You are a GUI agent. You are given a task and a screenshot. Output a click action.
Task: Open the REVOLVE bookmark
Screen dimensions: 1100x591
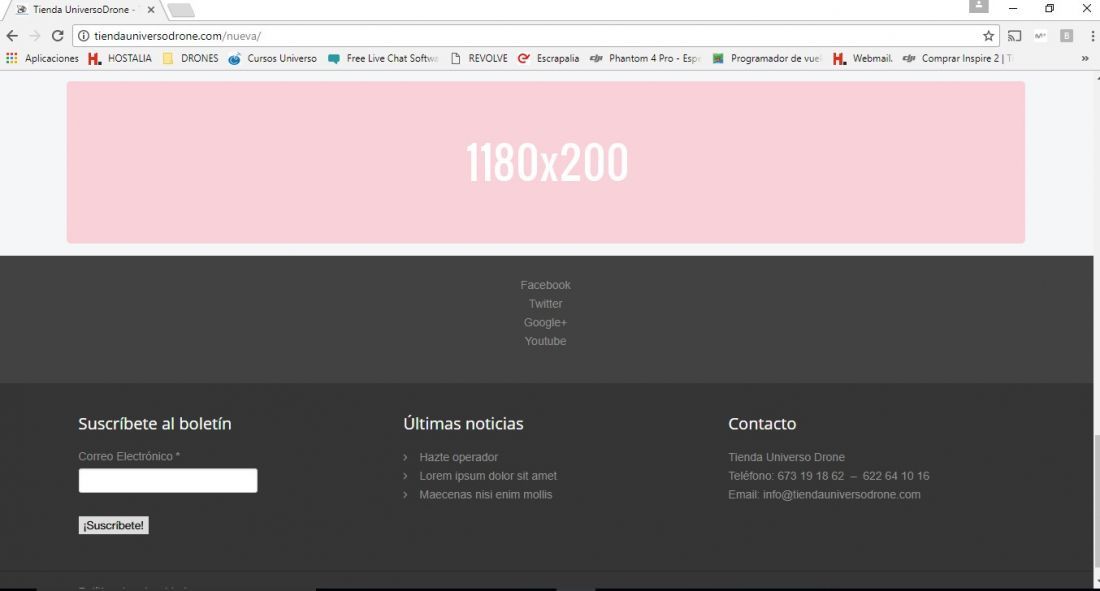tap(479, 58)
